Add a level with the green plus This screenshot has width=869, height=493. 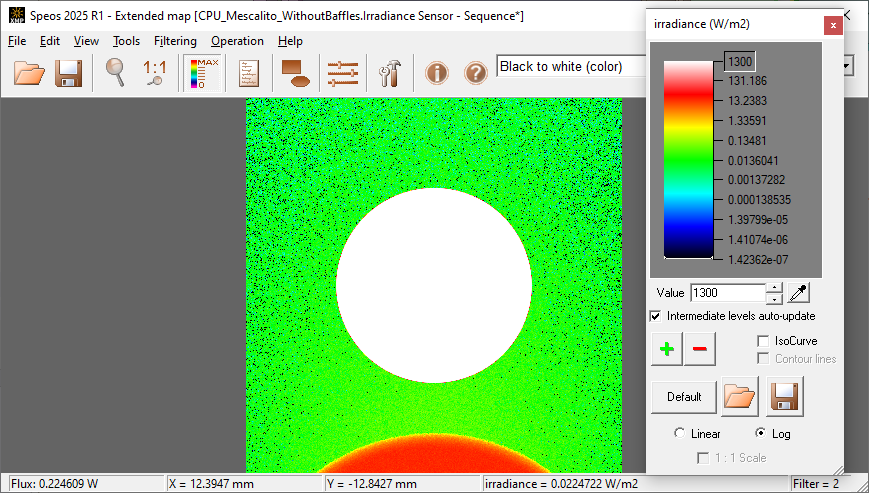click(667, 349)
